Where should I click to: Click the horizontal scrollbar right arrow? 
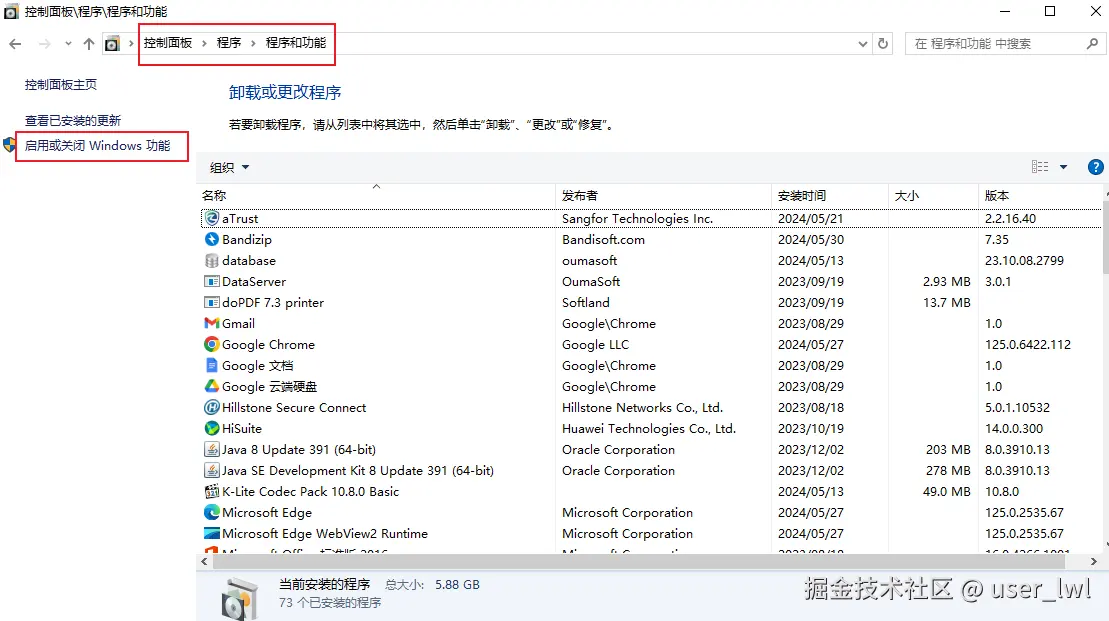point(1093,562)
